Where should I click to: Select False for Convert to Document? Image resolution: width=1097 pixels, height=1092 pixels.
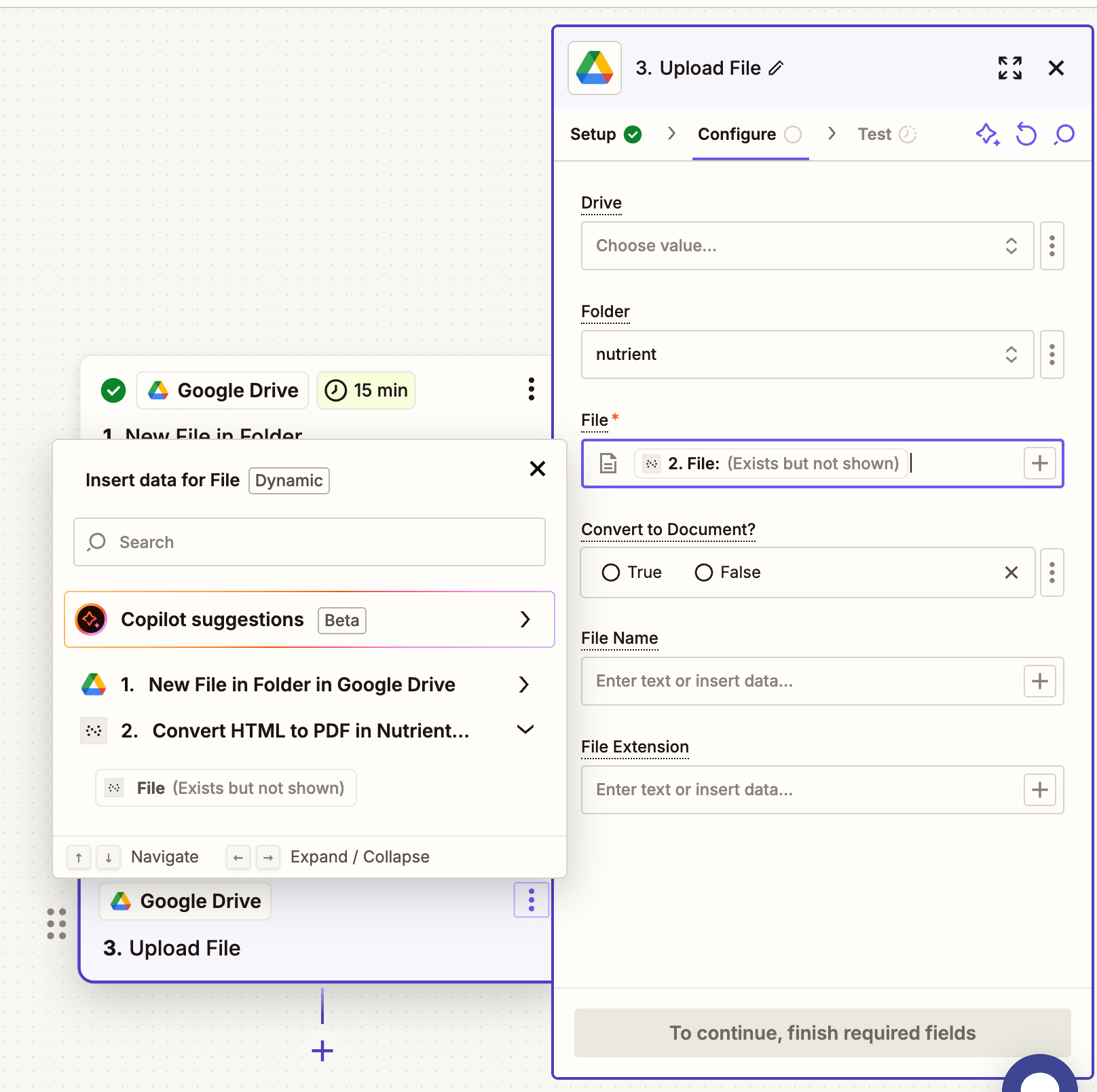(704, 572)
